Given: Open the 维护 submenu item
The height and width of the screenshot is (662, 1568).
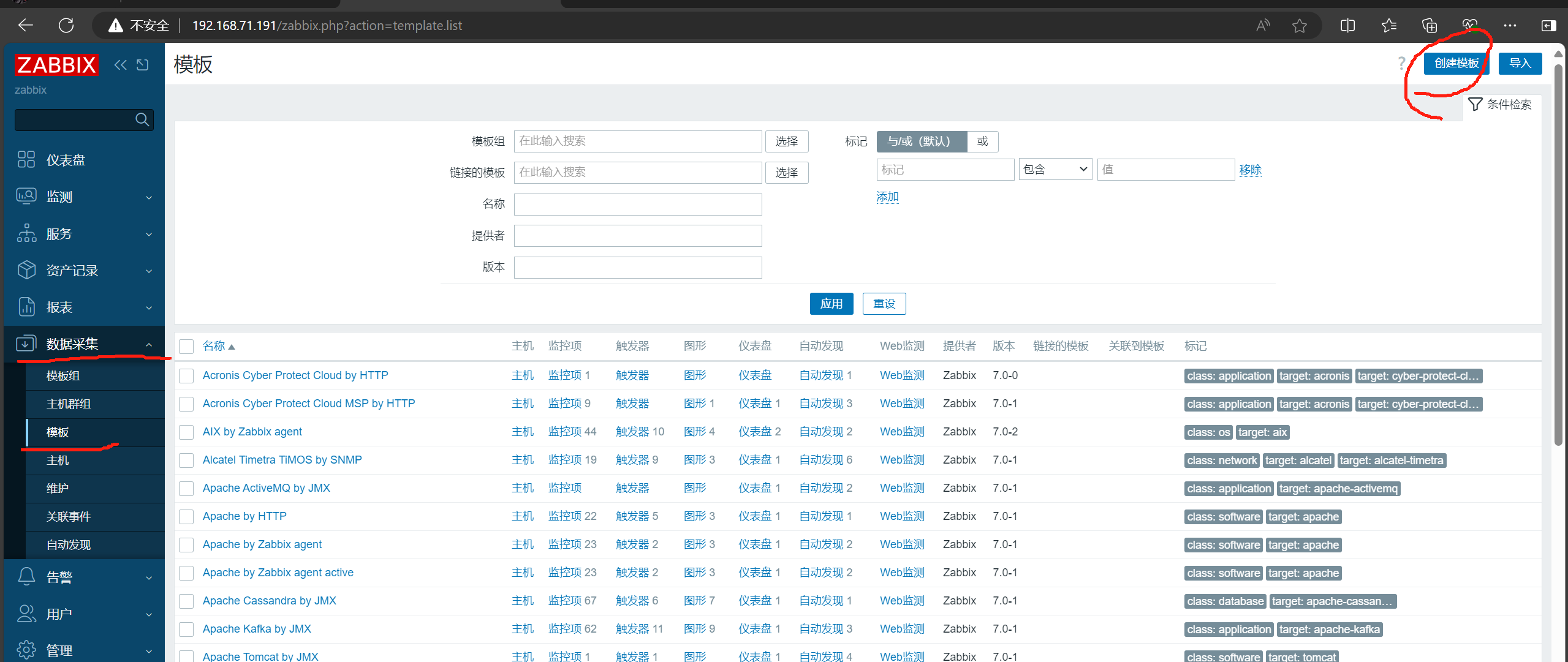Looking at the screenshot, I should point(96,488).
